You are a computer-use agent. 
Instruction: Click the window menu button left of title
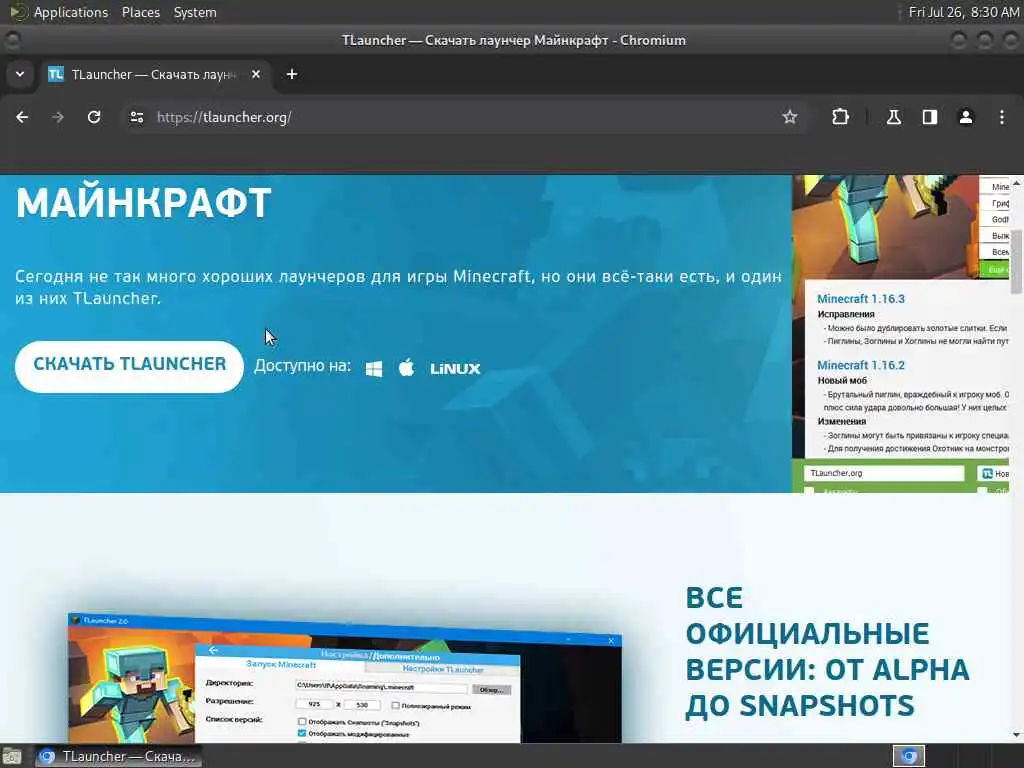(x=12, y=40)
